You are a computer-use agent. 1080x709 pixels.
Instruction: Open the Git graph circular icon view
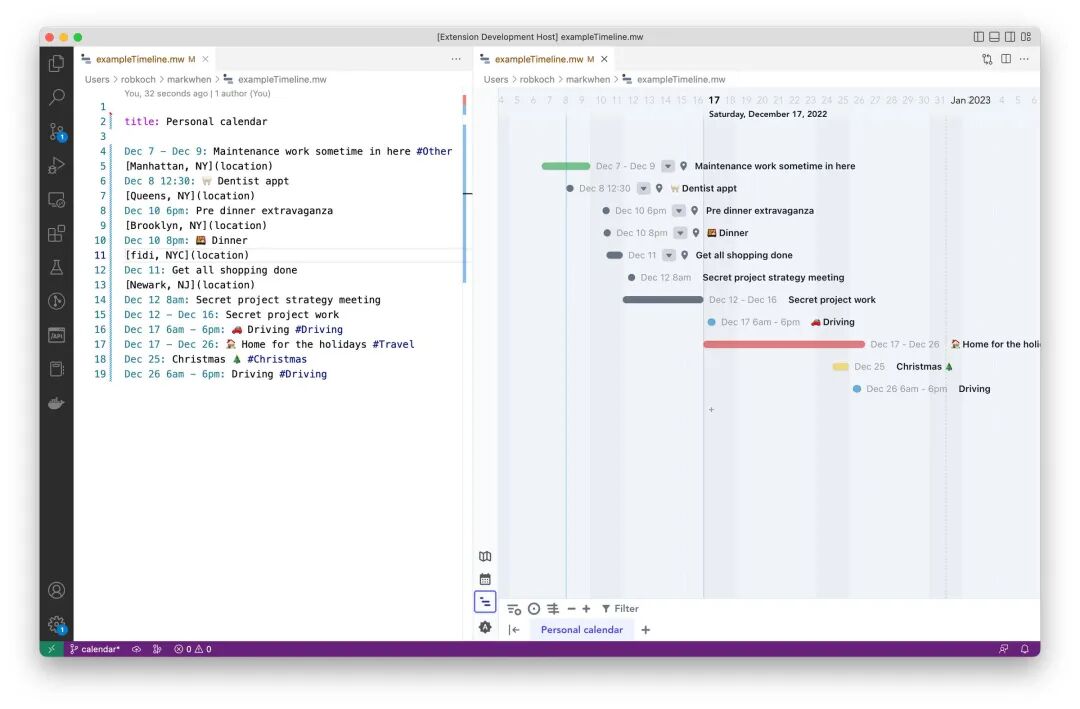click(x=56, y=301)
